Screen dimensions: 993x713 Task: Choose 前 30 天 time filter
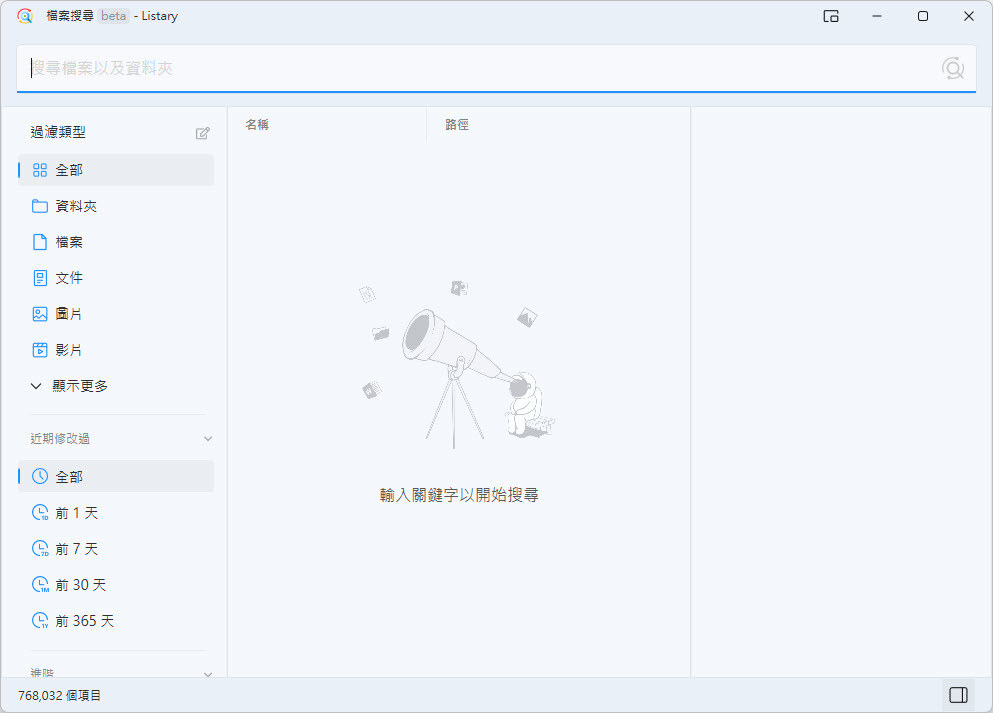[x=116, y=584]
